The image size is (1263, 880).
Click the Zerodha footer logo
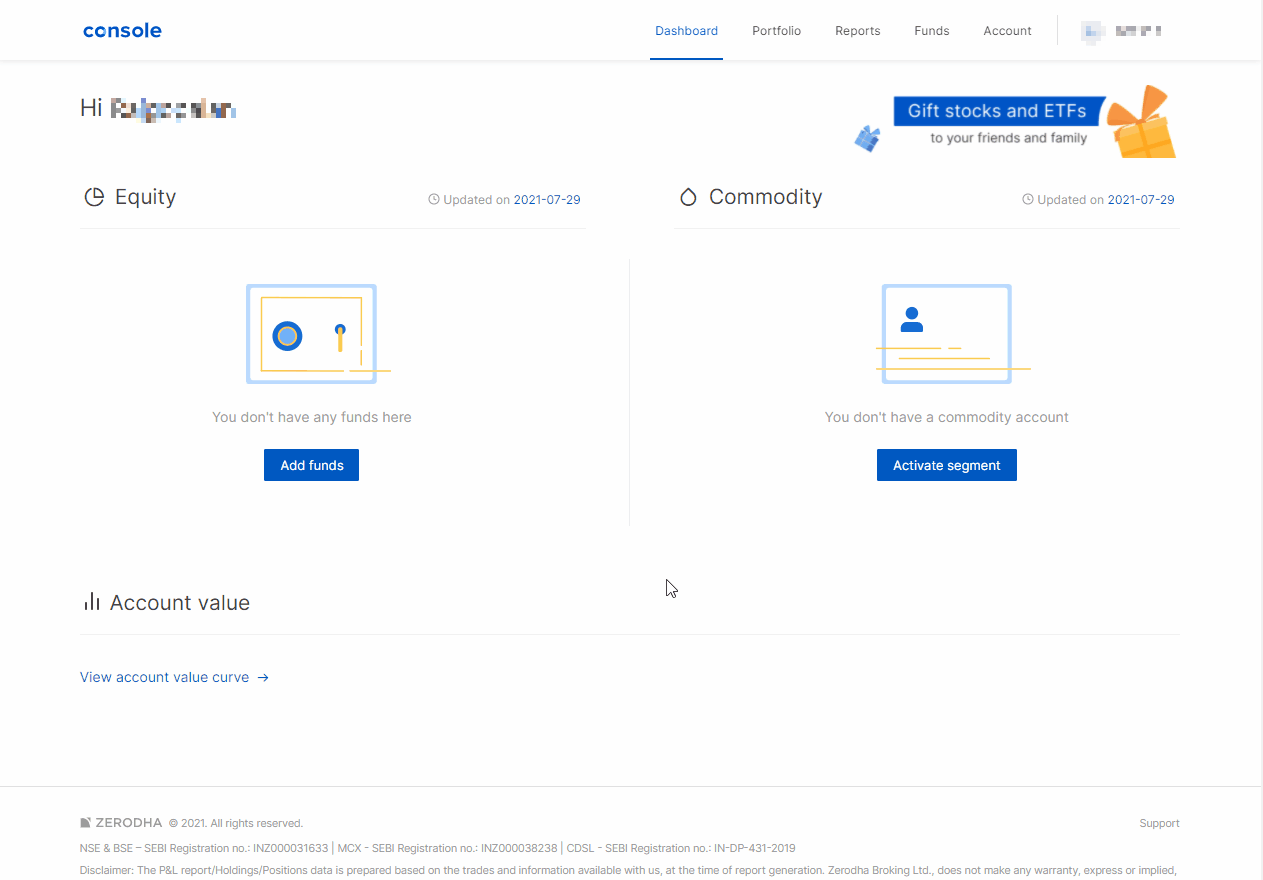tap(121, 823)
